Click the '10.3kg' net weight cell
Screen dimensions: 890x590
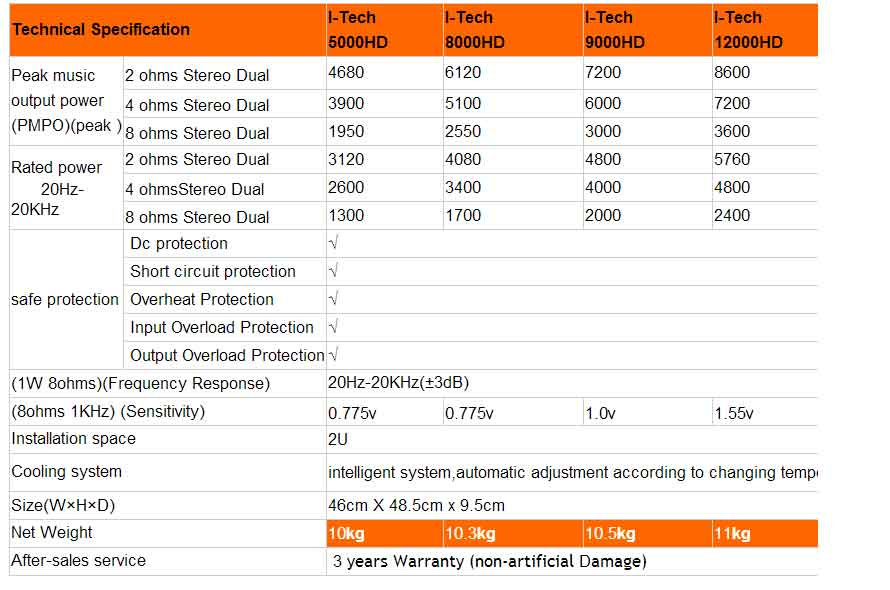pyautogui.click(x=513, y=534)
